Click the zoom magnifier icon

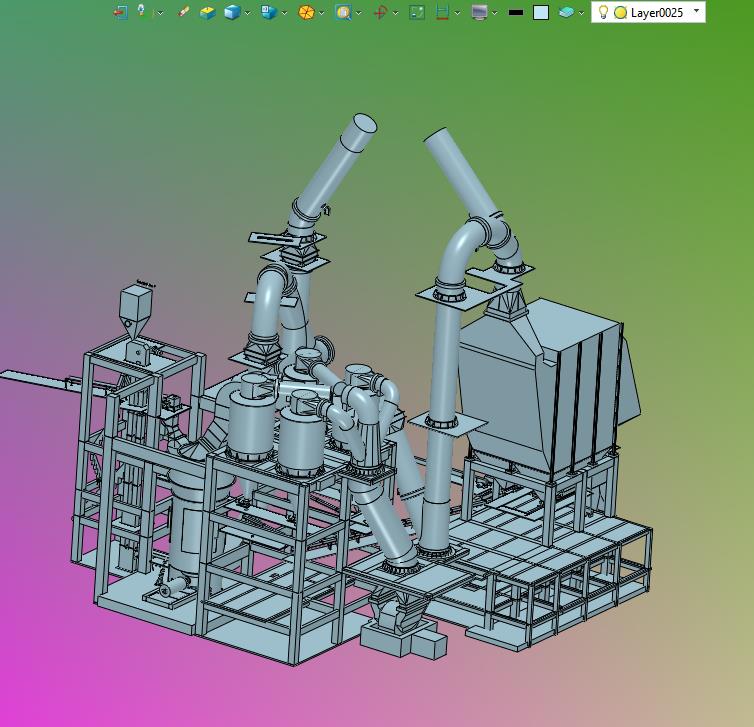tap(343, 12)
